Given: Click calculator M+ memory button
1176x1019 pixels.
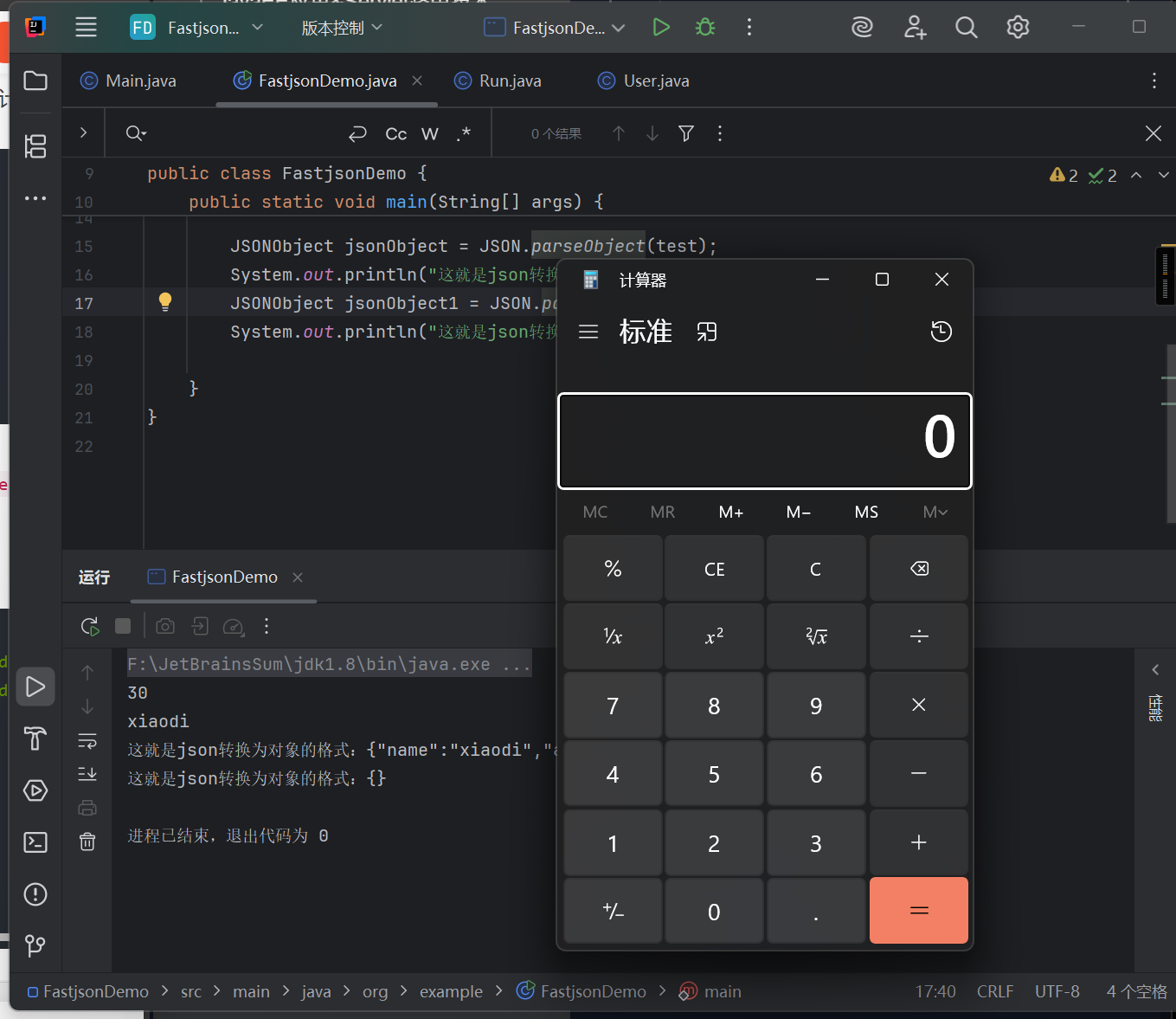Looking at the screenshot, I should pos(731,512).
